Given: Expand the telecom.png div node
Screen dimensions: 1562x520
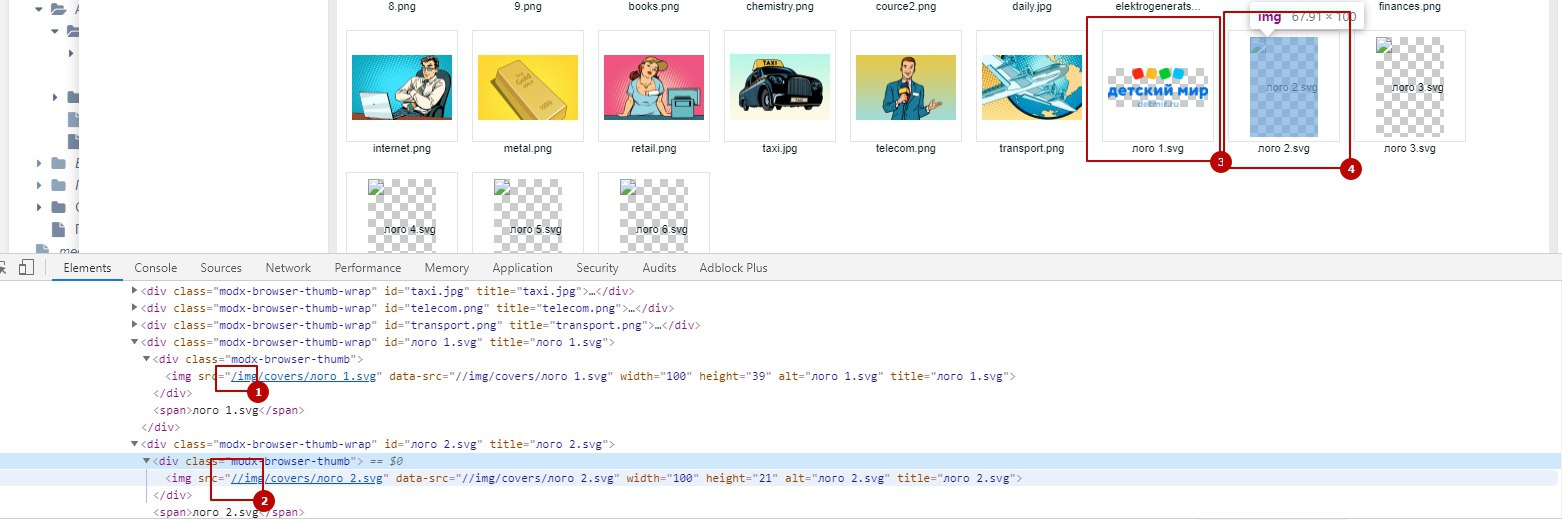Looking at the screenshot, I should (x=136, y=308).
